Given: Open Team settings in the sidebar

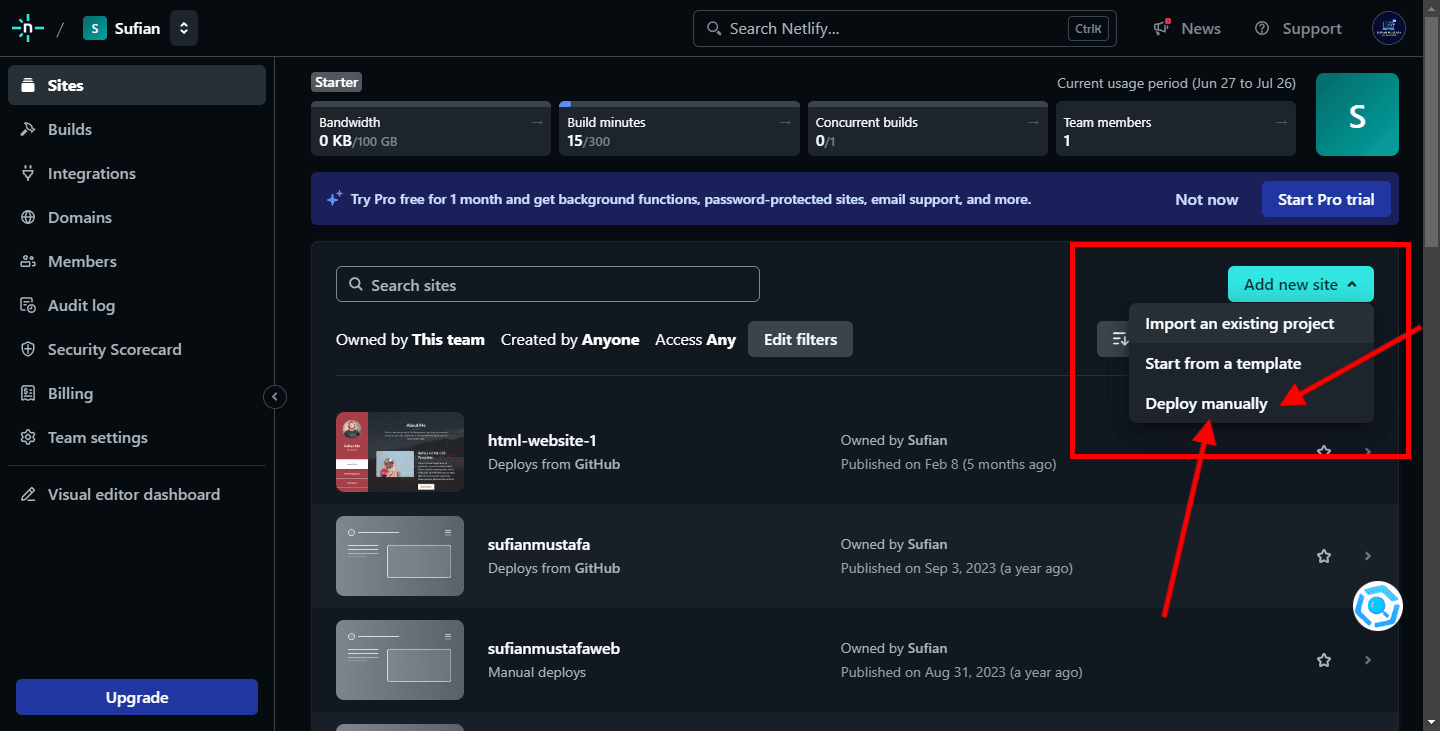Looking at the screenshot, I should pos(137,437).
